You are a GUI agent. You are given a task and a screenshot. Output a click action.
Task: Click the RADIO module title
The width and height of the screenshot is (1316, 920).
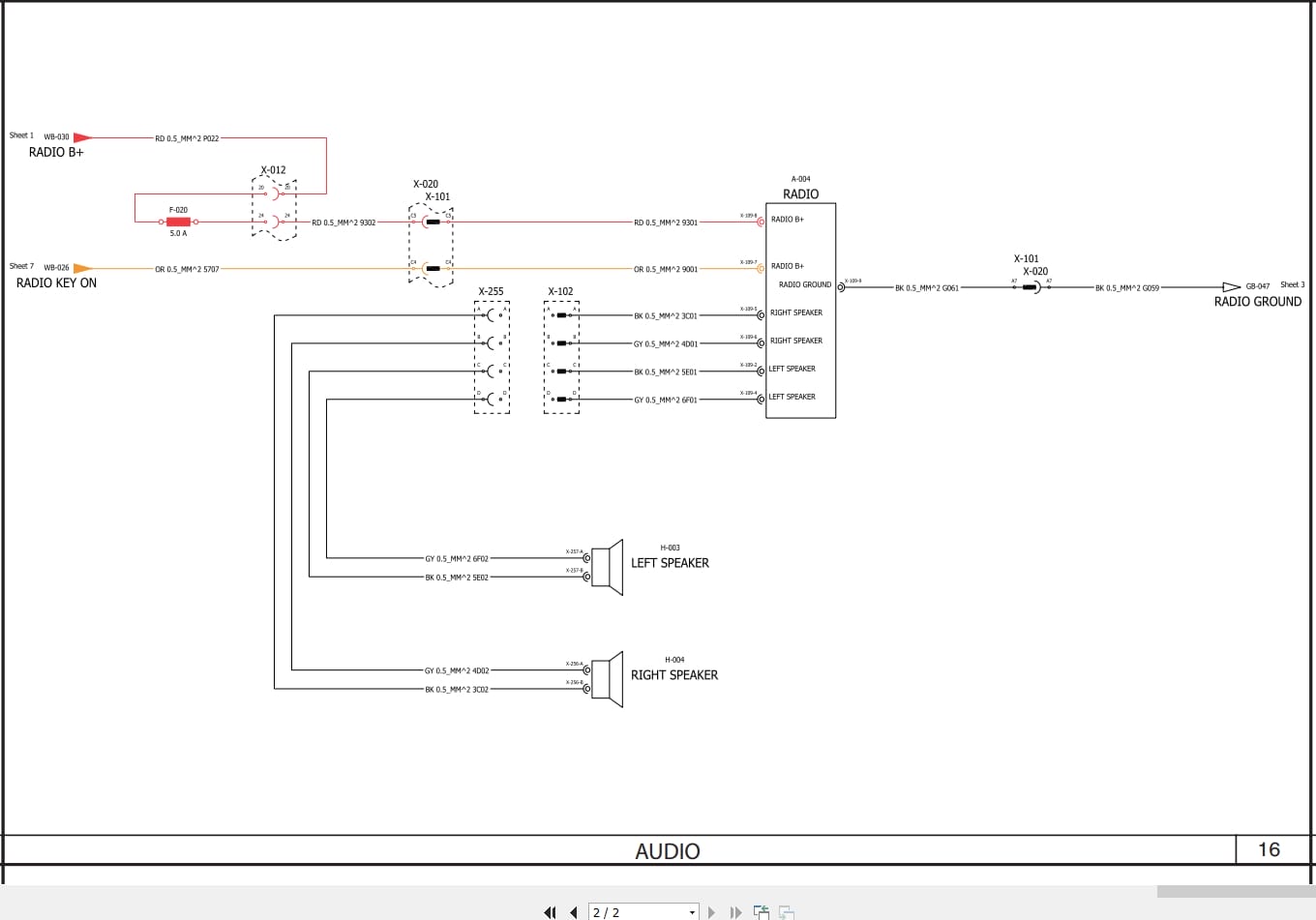(x=800, y=194)
